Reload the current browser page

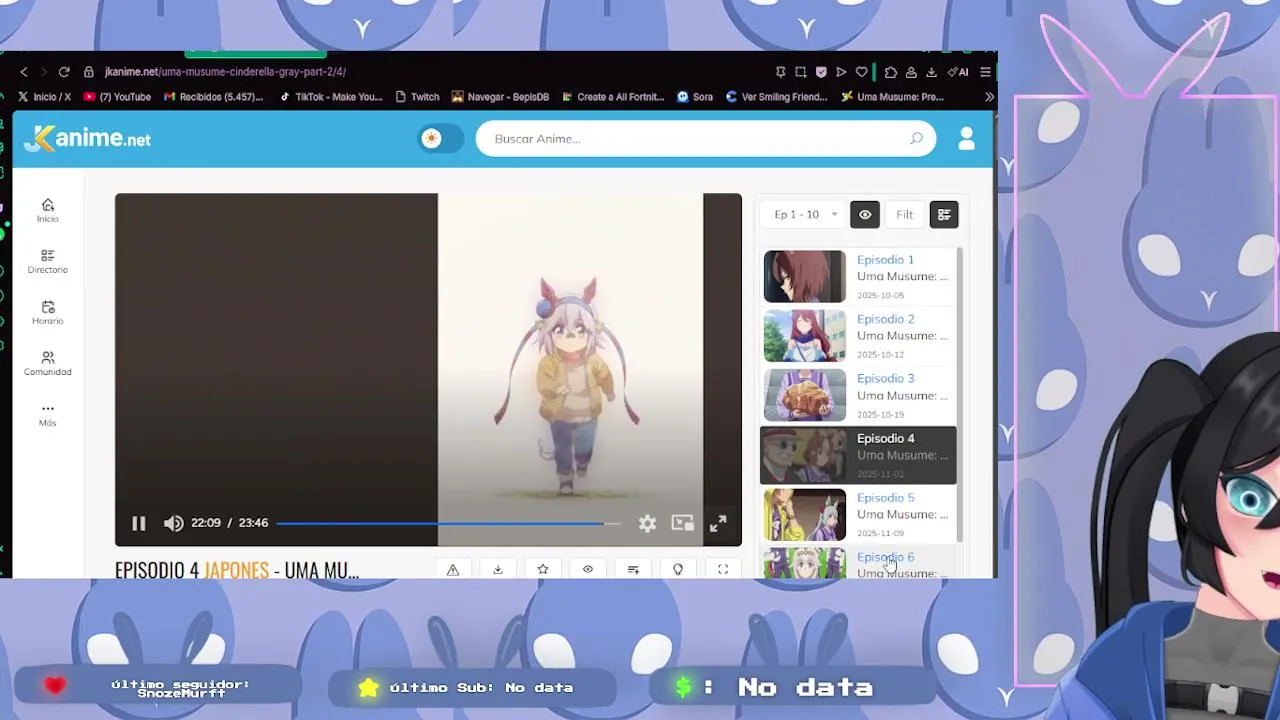(64, 72)
